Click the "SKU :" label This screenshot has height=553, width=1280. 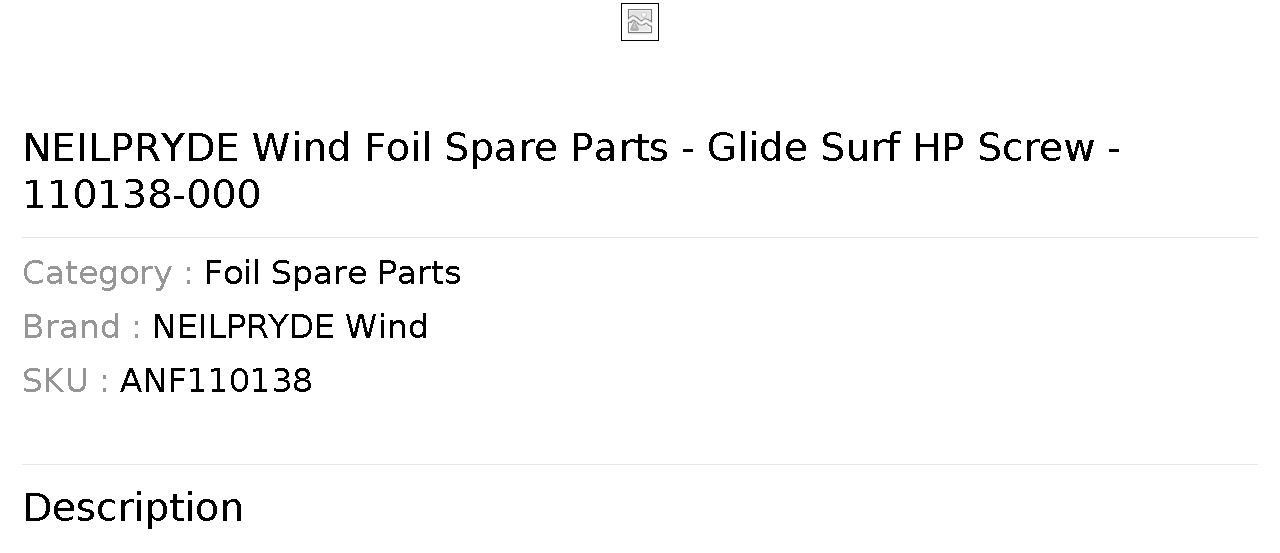pyautogui.click(x=65, y=381)
